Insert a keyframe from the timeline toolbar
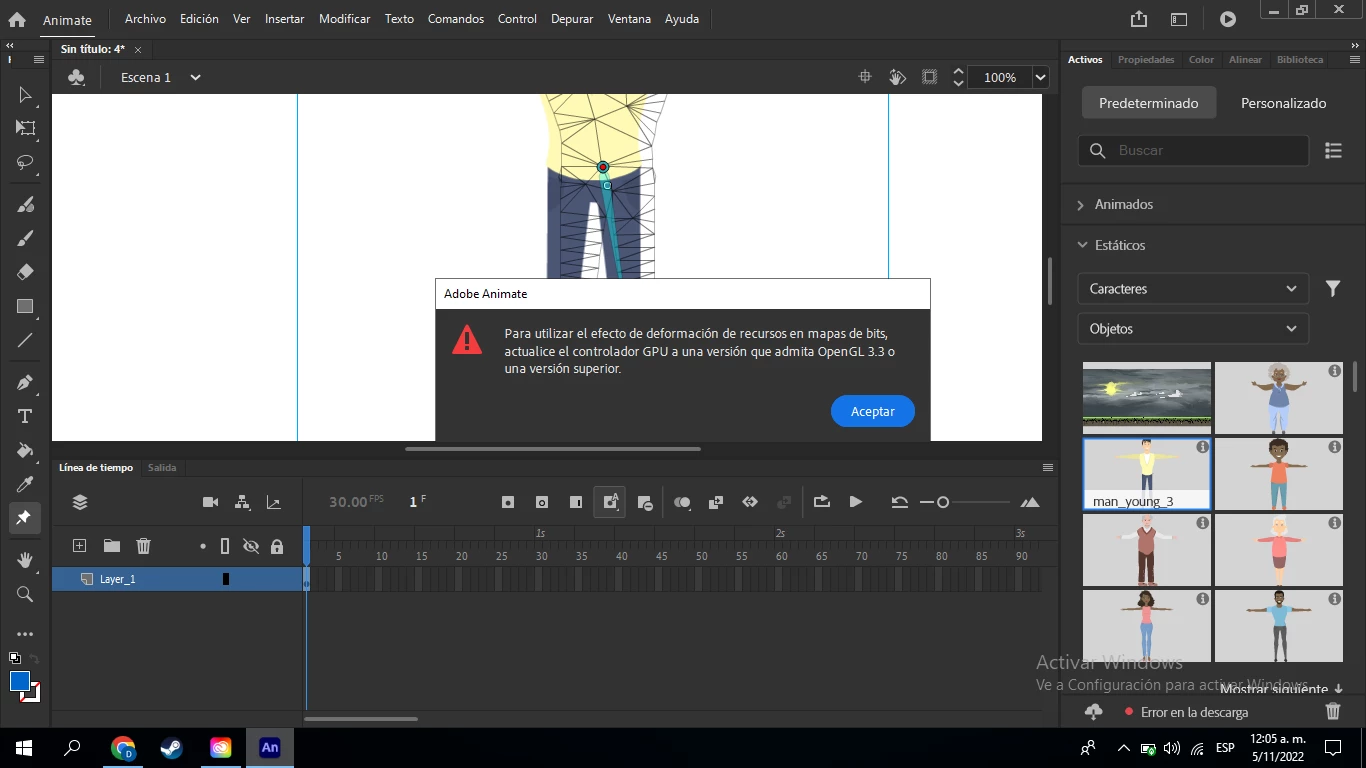This screenshot has width=1366, height=768. pos(508,502)
